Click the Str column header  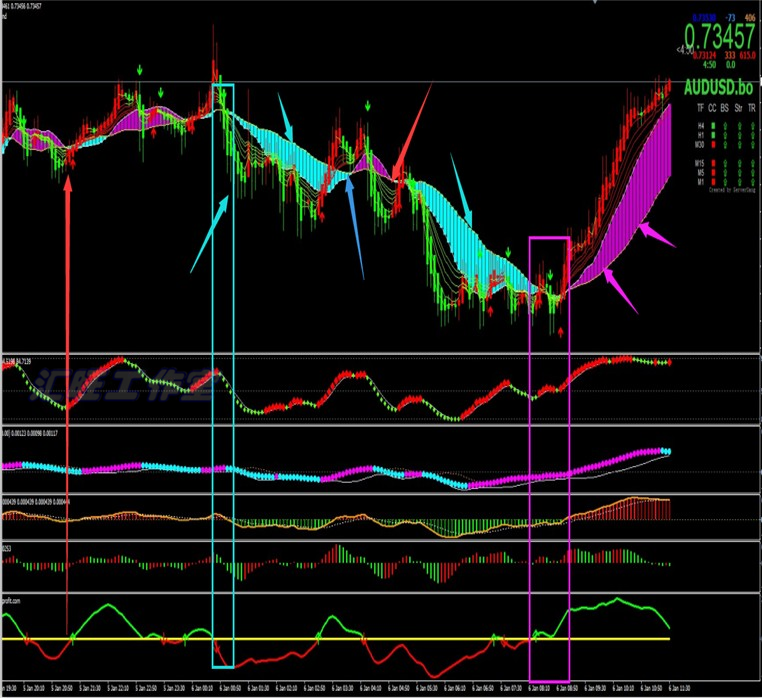(x=739, y=108)
